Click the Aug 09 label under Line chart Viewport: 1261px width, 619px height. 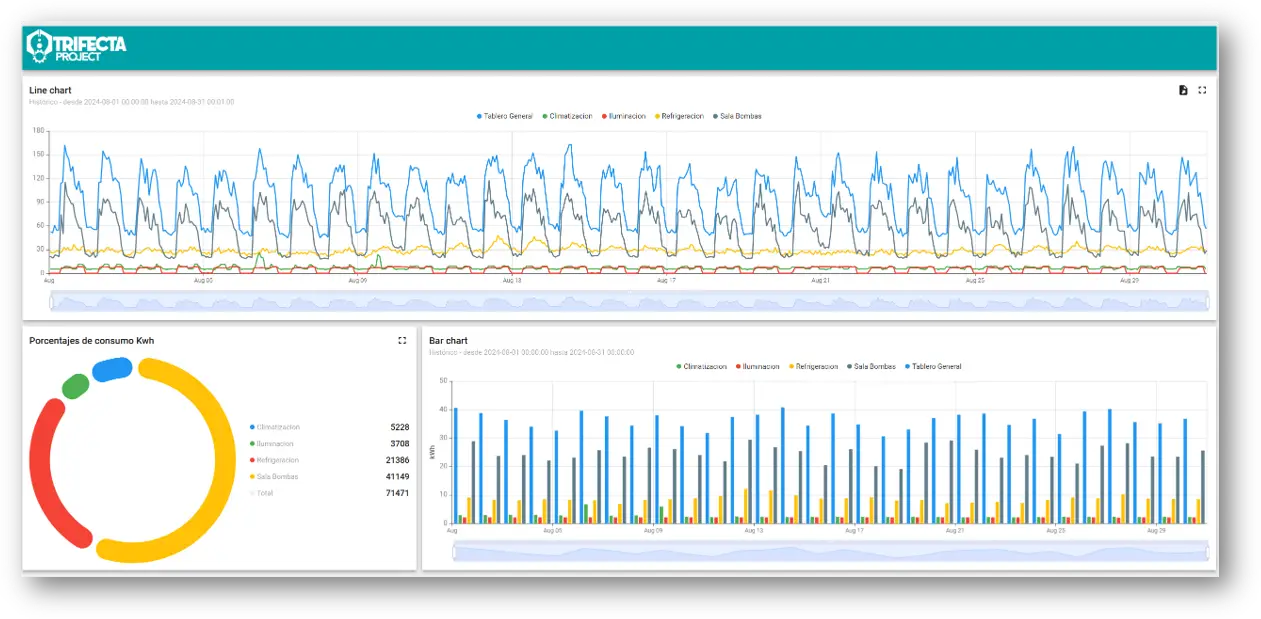[359, 281]
